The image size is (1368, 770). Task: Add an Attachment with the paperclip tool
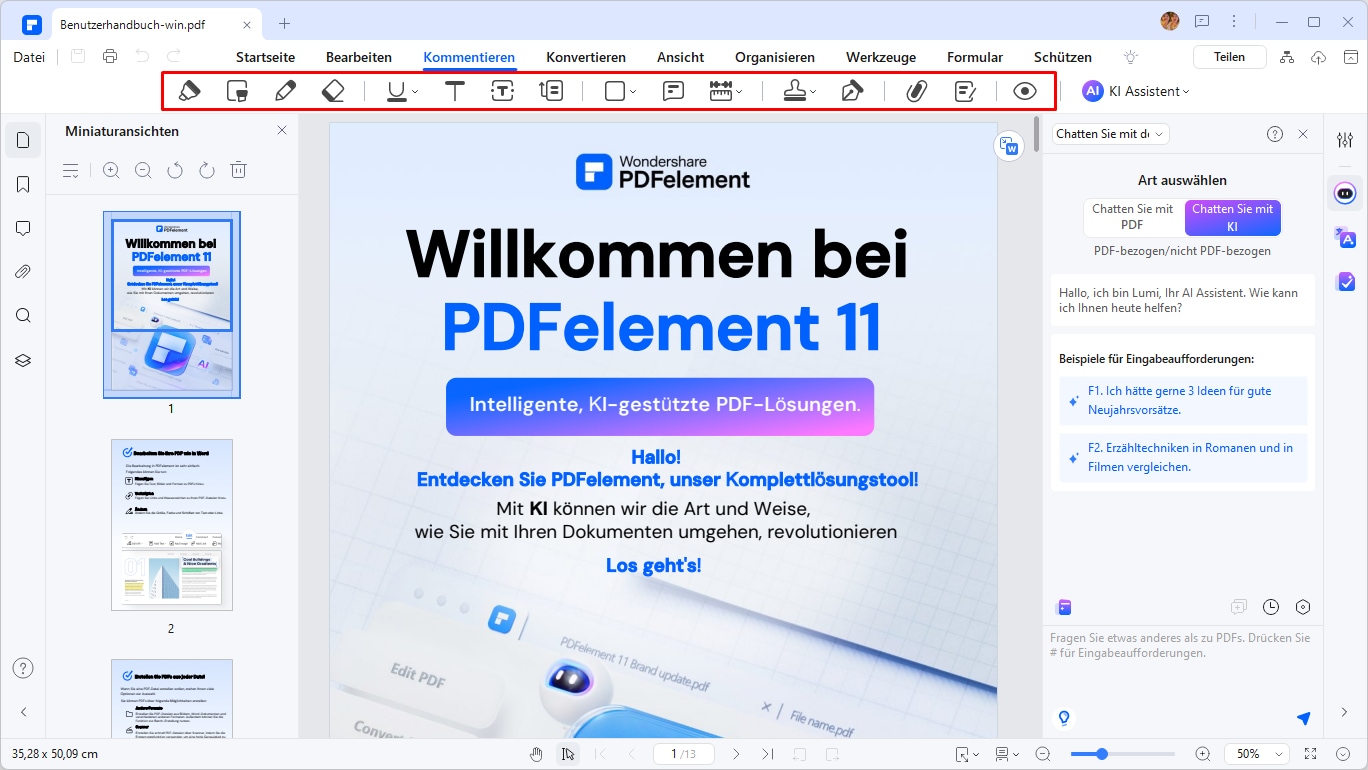(x=917, y=91)
